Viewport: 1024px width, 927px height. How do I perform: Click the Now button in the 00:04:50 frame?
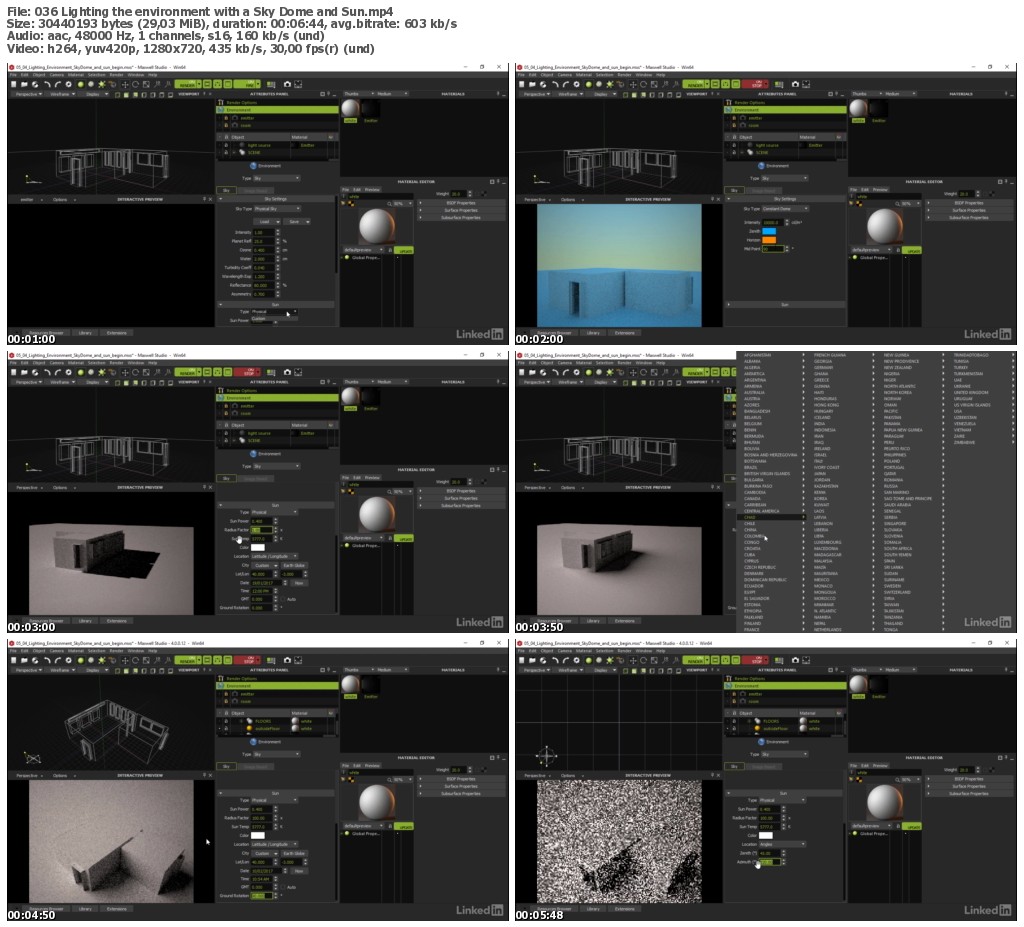coord(299,871)
